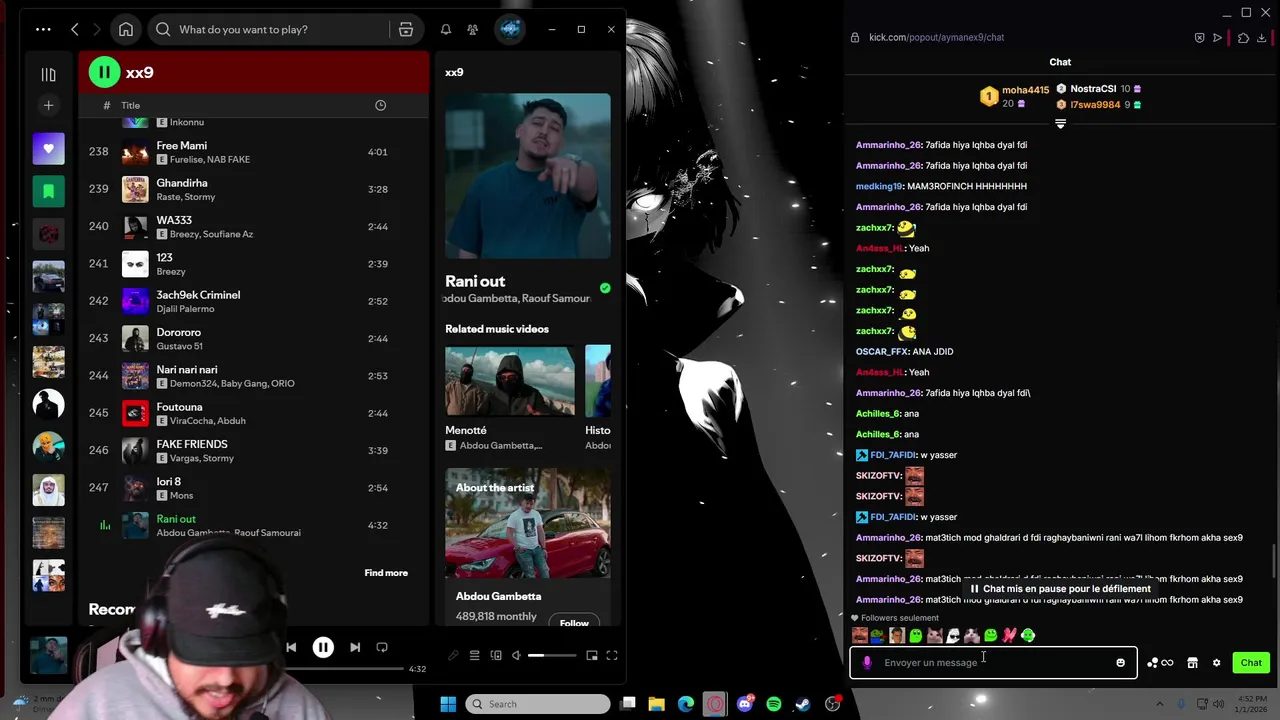The height and width of the screenshot is (720, 1280).
Task: Select track 3ach9ek Criminel
Action: click(254, 301)
